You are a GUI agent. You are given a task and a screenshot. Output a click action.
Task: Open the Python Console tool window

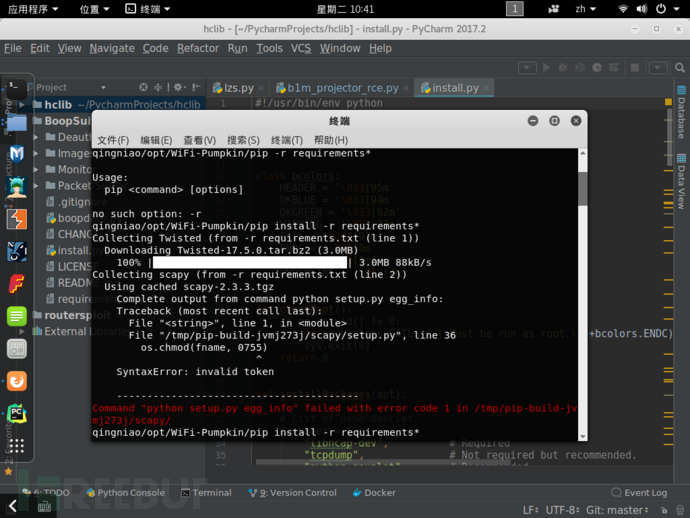(x=126, y=493)
